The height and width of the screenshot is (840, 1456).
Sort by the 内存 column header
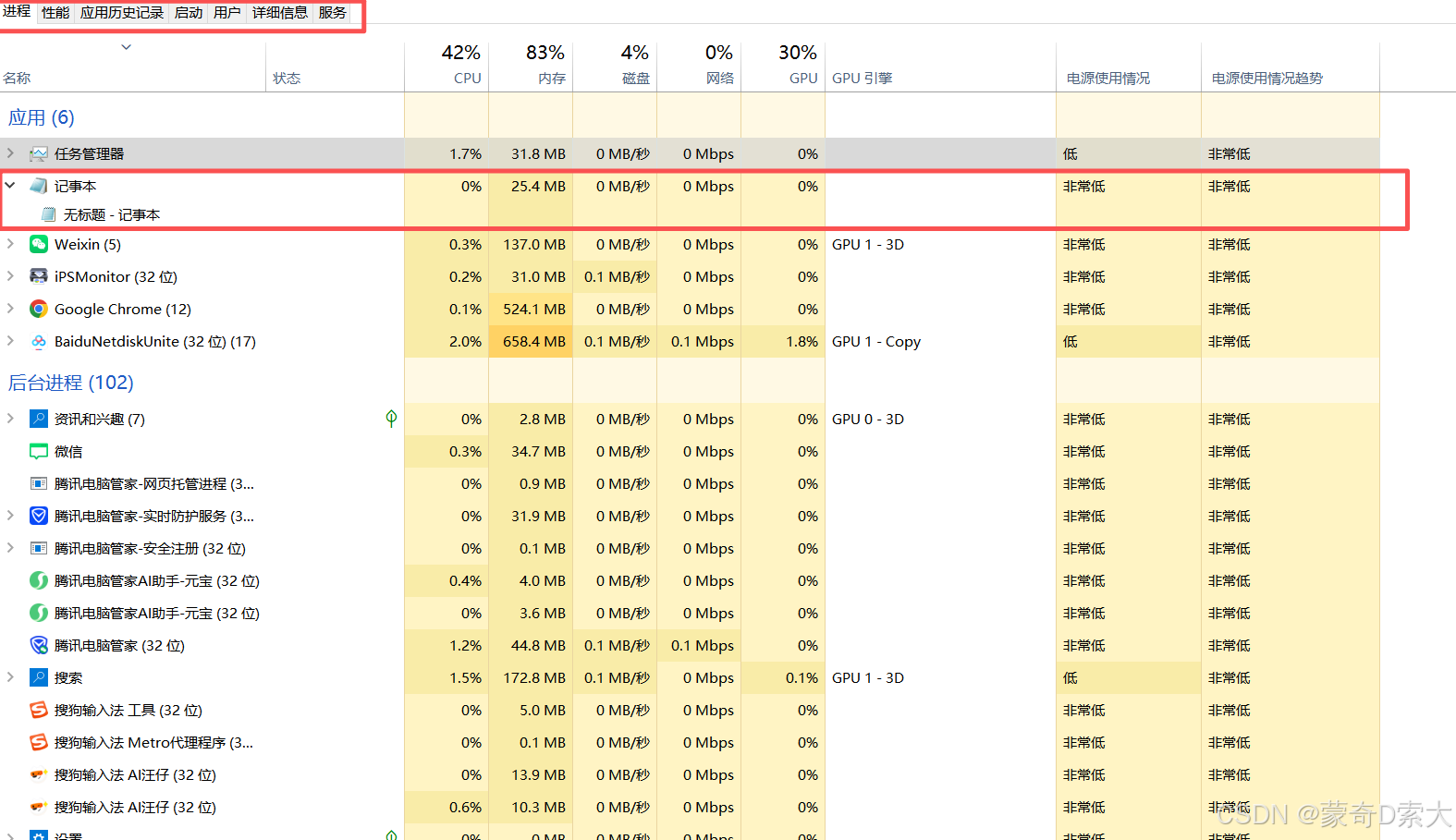coord(531,67)
